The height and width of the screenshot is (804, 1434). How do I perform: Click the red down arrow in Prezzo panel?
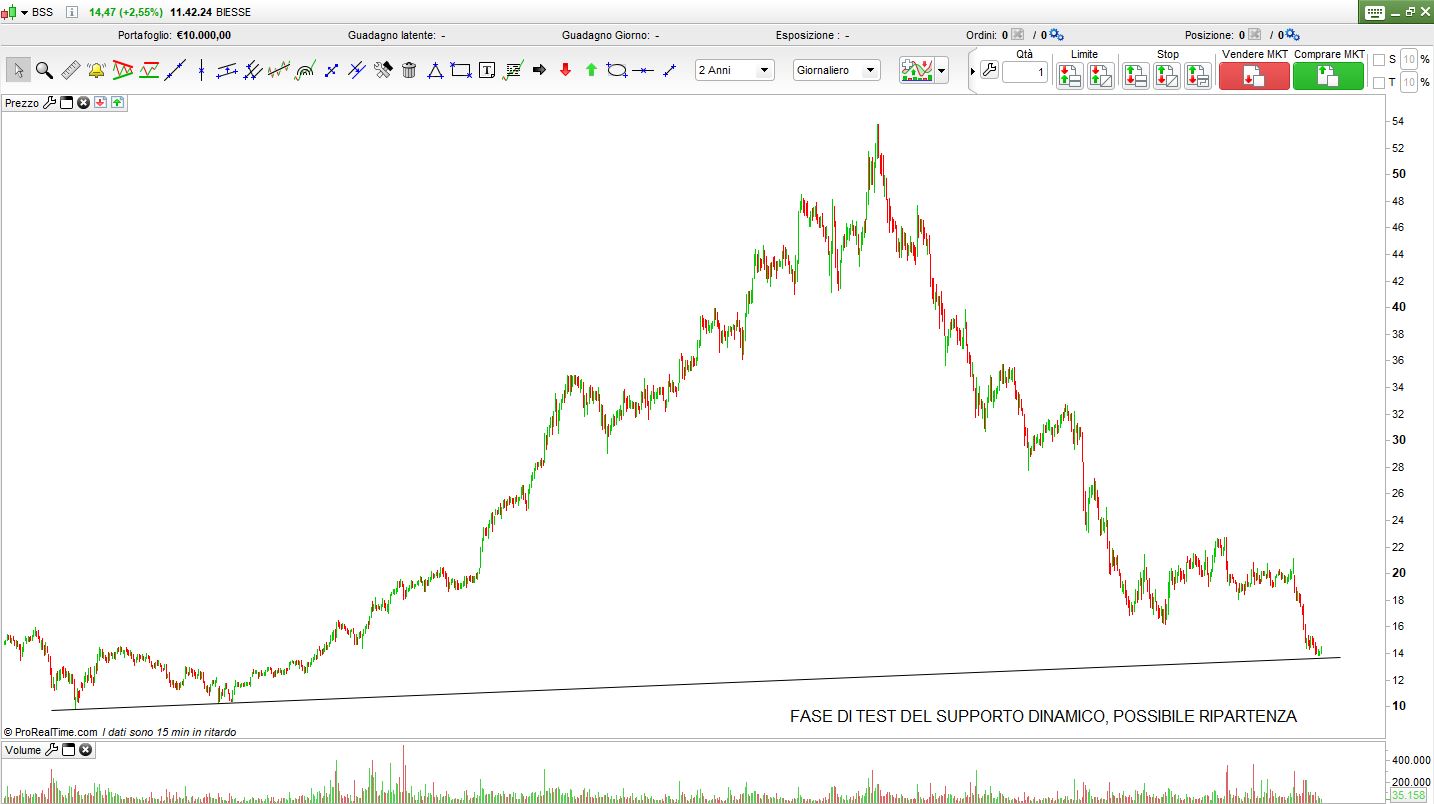point(101,102)
